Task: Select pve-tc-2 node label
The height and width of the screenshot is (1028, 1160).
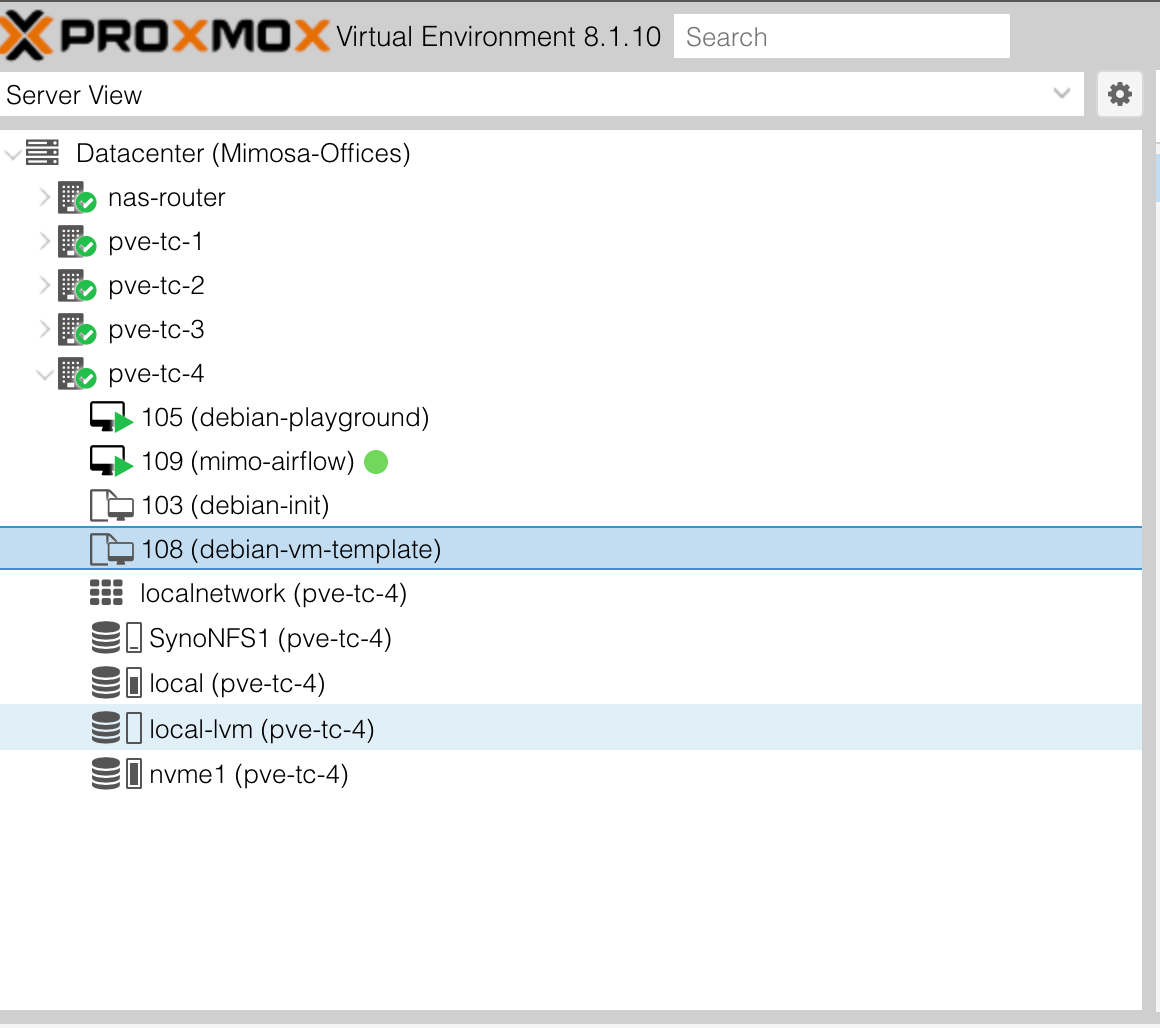Action: 156,286
